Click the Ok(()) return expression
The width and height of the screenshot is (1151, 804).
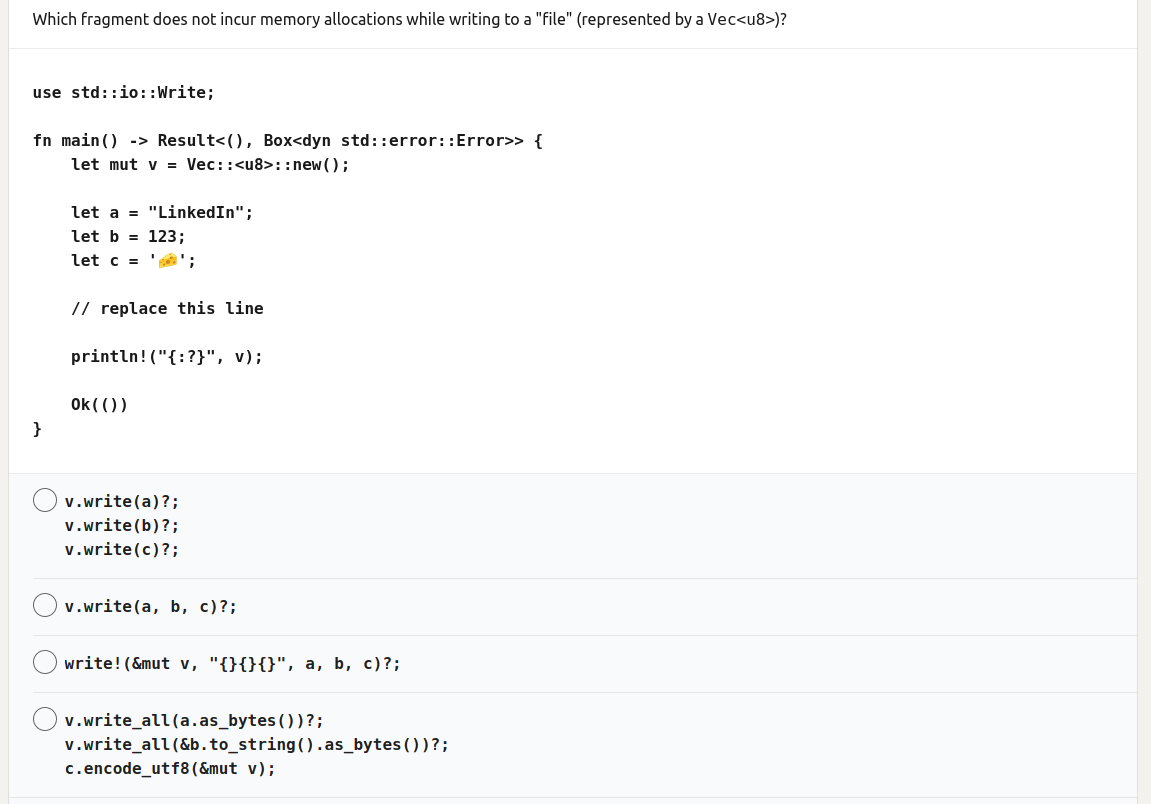[x=99, y=404]
